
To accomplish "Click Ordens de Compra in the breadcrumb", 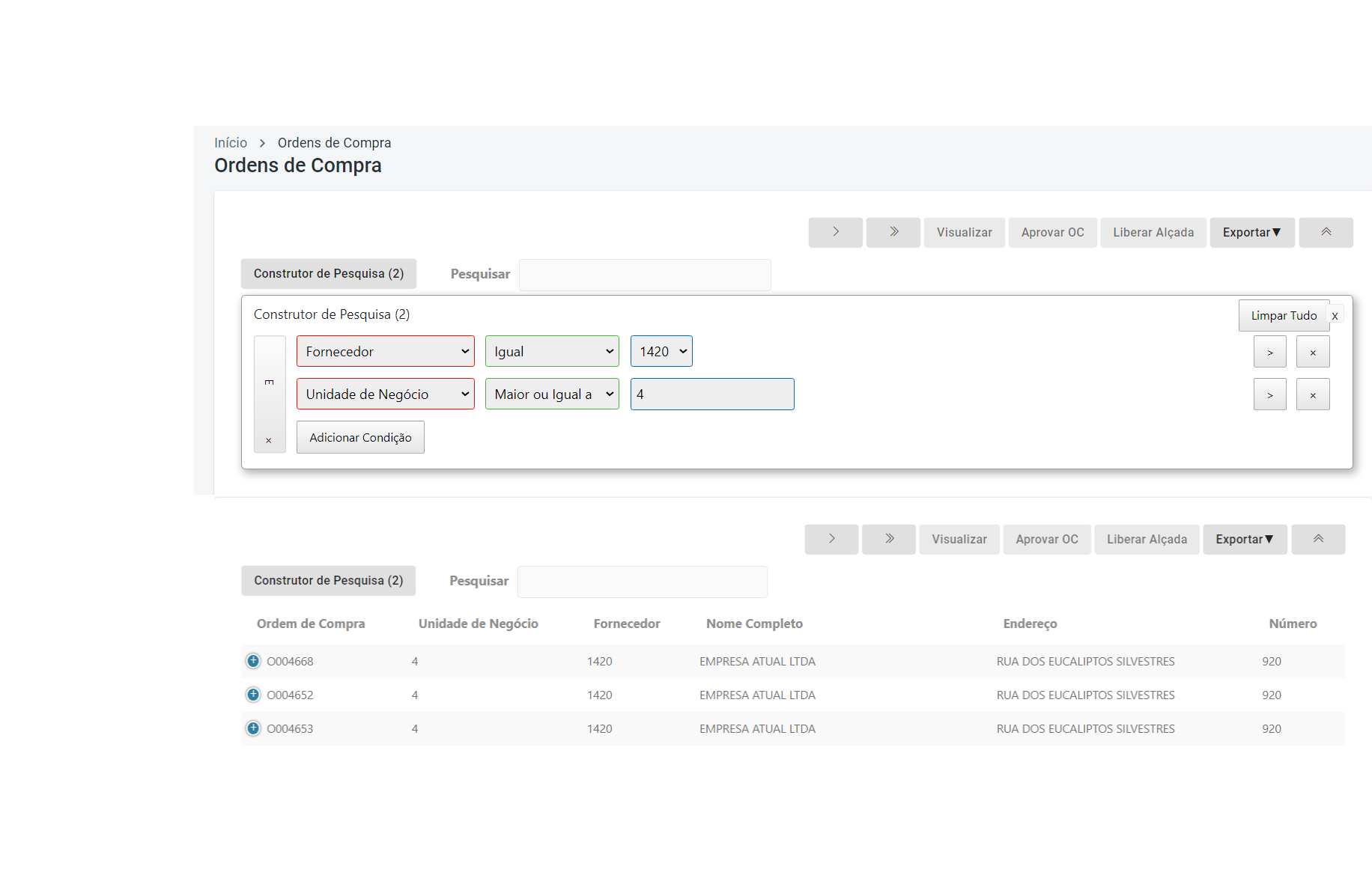I will (x=334, y=143).
